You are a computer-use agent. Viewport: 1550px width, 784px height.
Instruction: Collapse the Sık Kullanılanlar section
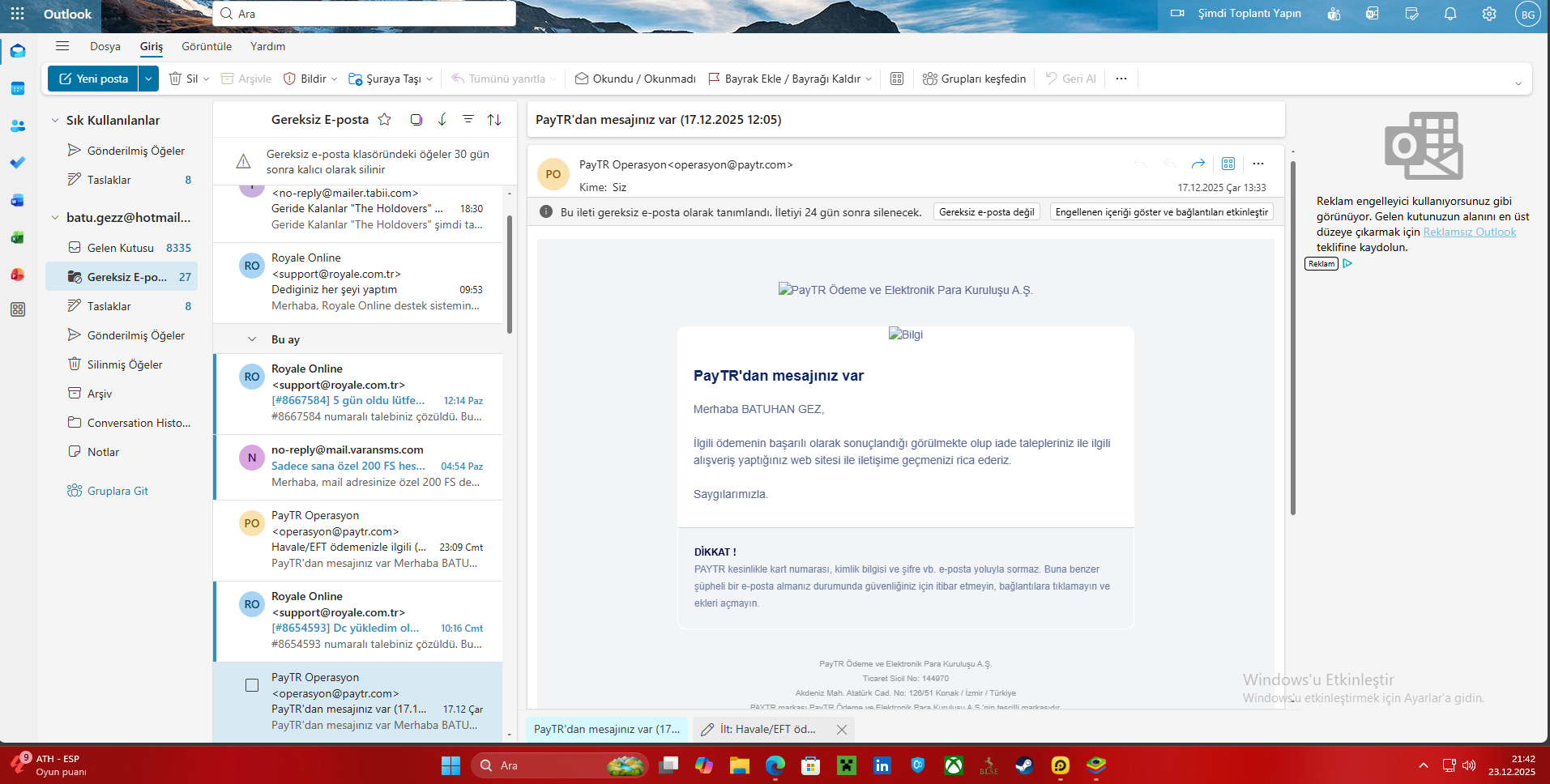click(55, 121)
